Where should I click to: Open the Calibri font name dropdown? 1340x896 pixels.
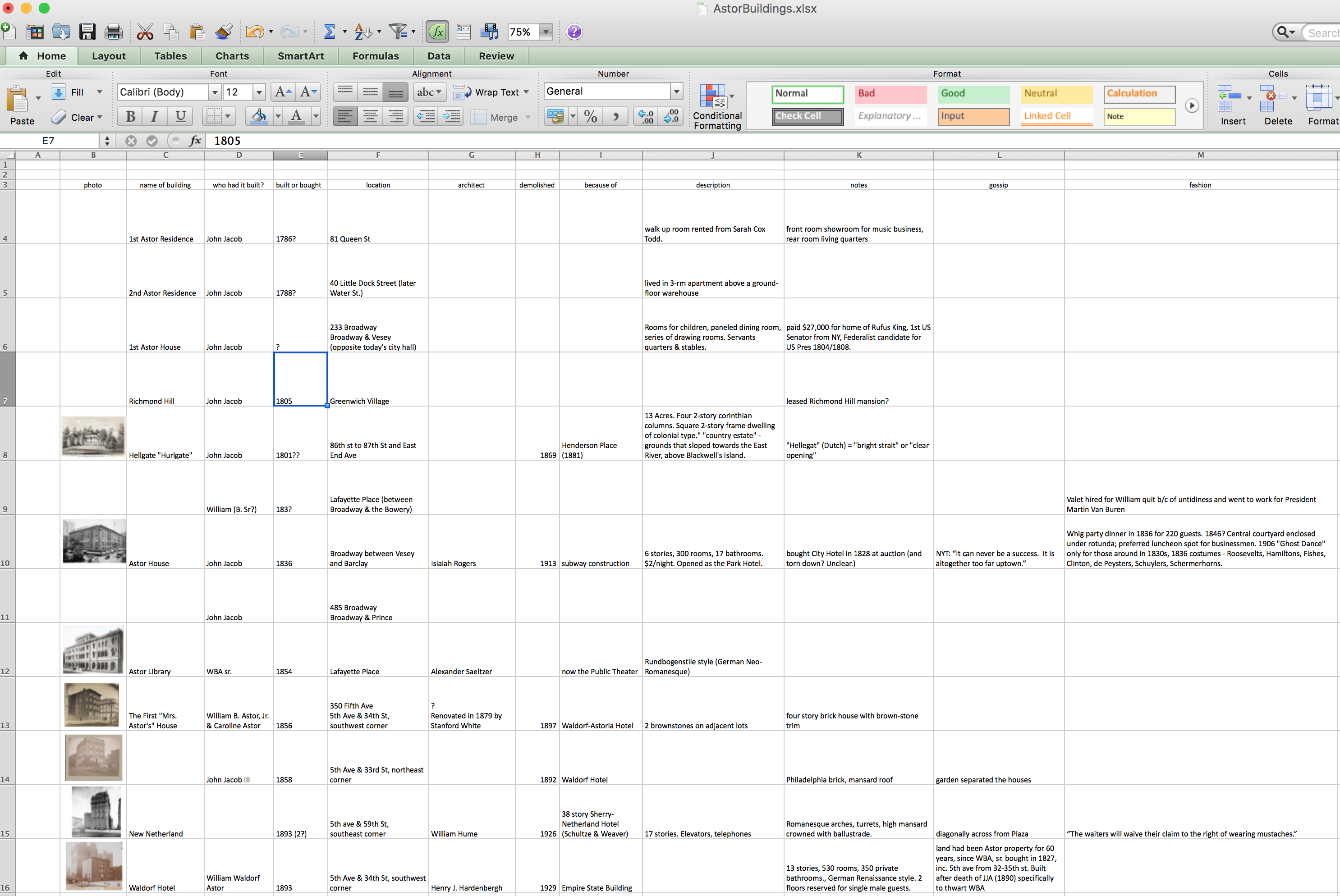(215, 92)
